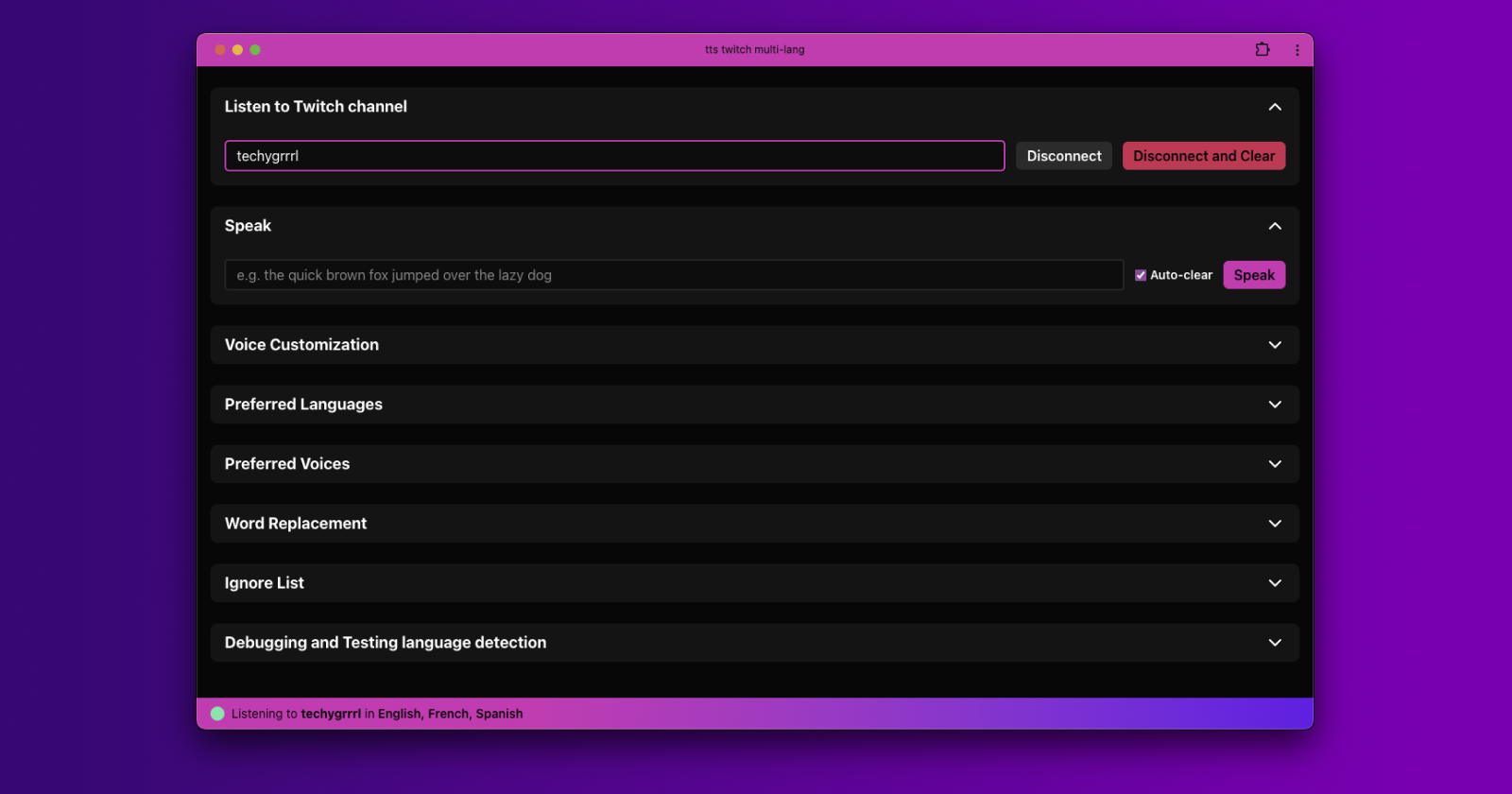This screenshot has width=1512, height=794.
Task: Click 'English, French, Spanish' in status bar
Action: click(x=450, y=714)
